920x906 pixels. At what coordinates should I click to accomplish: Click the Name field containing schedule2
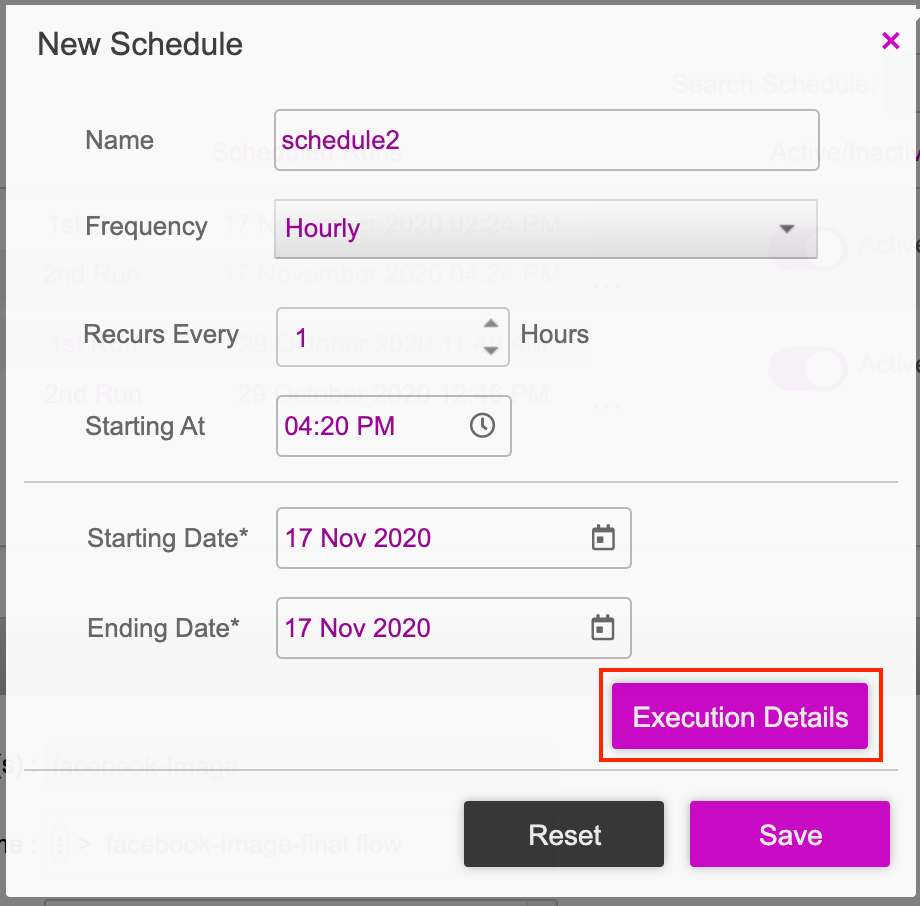(x=546, y=140)
